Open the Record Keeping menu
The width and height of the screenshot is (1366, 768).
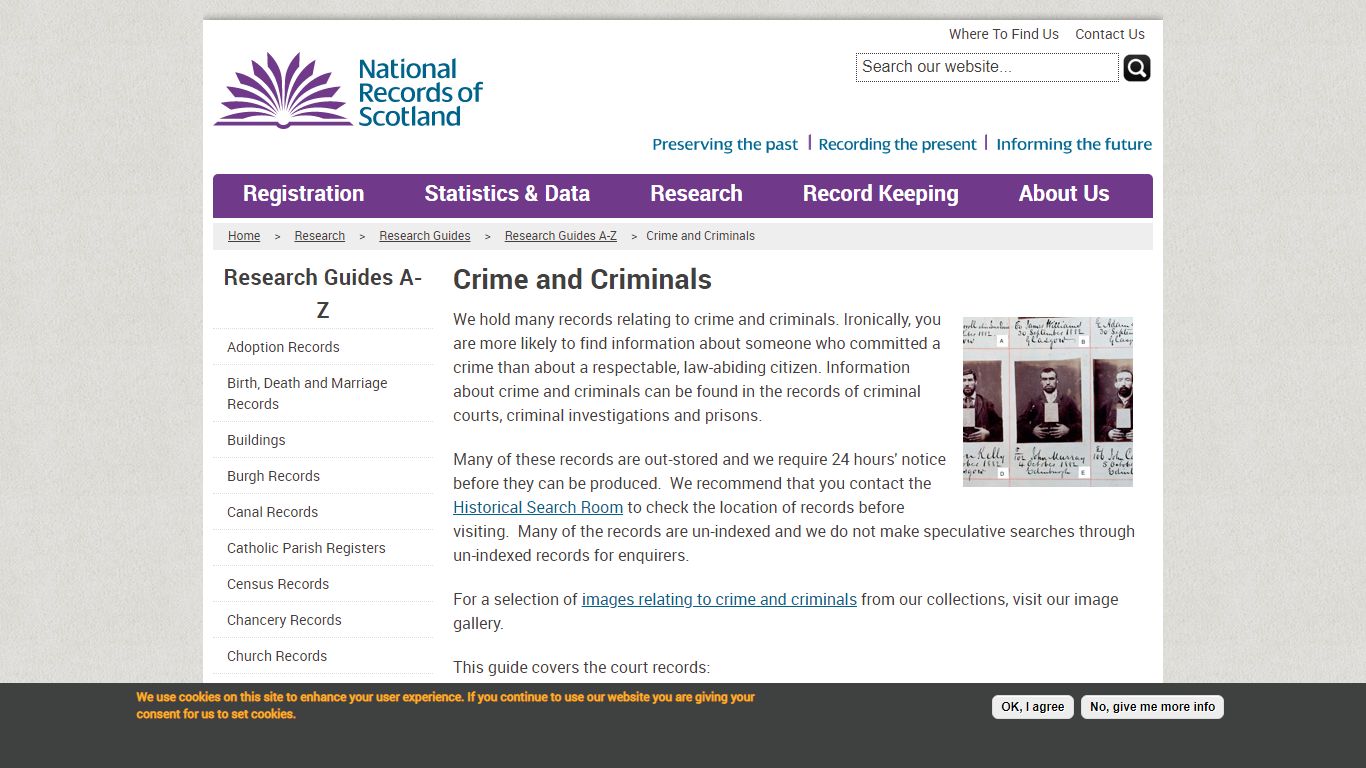[x=880, y=194]
